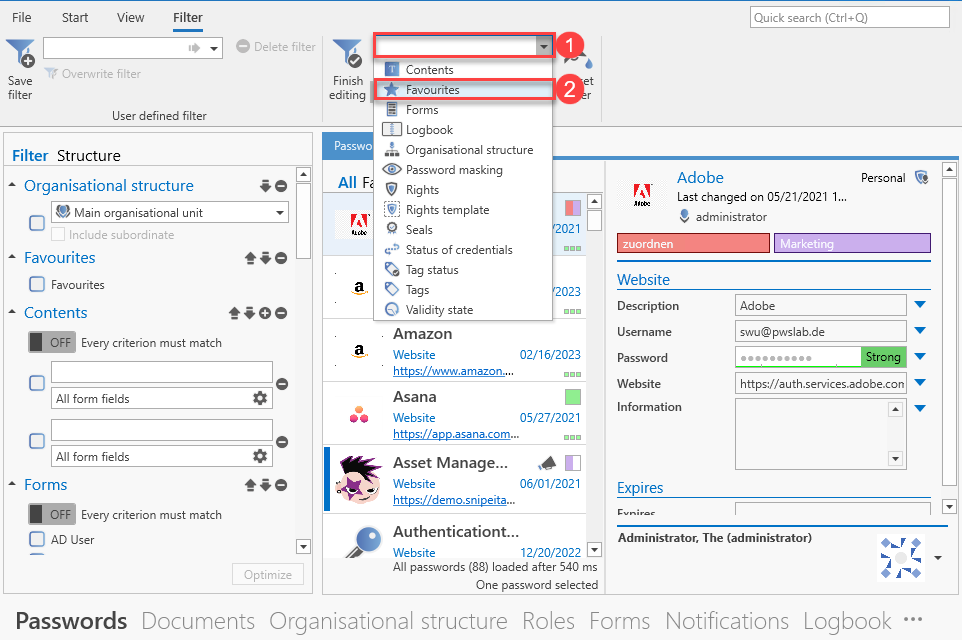
Task: Click into the Quick search field
Action: [849, 18]
